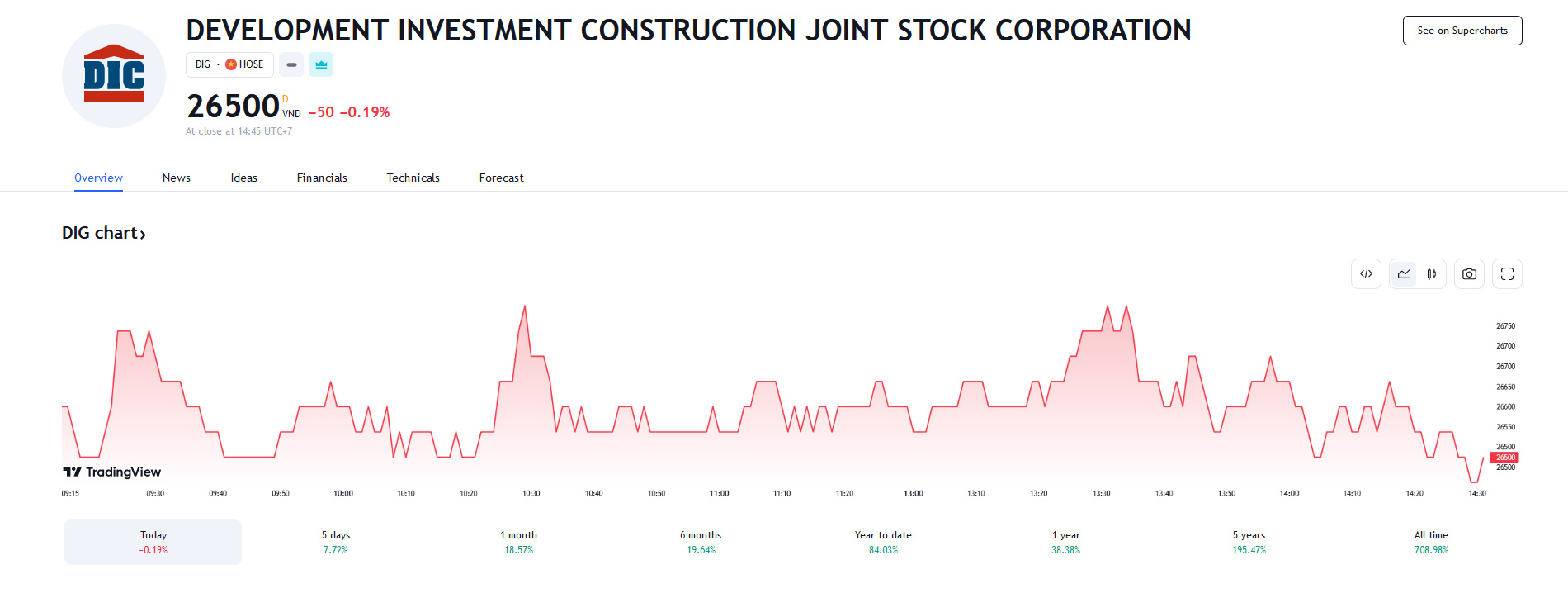
Task: Take a chart snapshot with camera icon
Action: (1469, 274)
